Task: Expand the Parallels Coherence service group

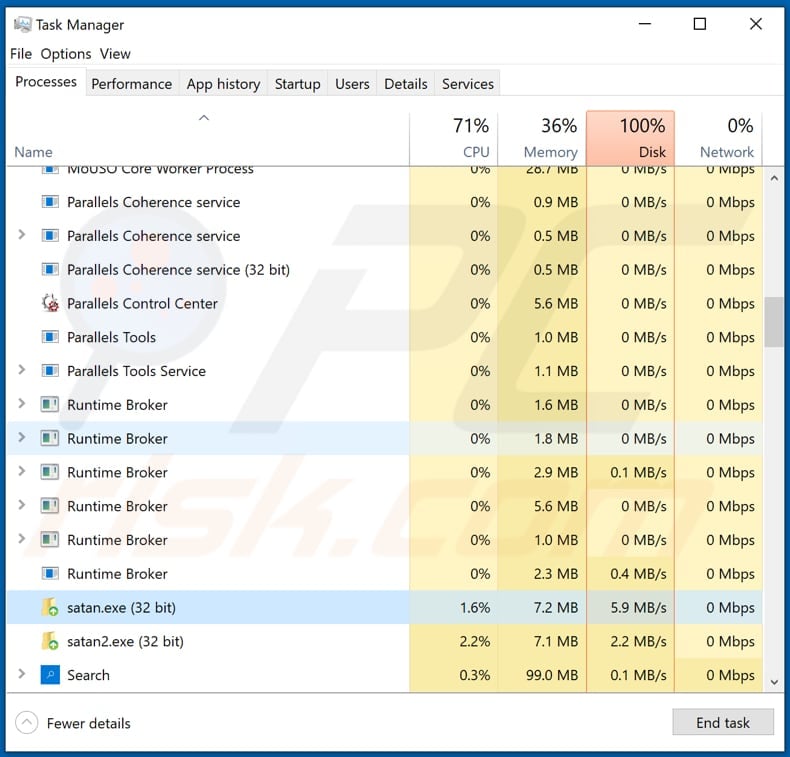Action: click(x=22, y=235)
